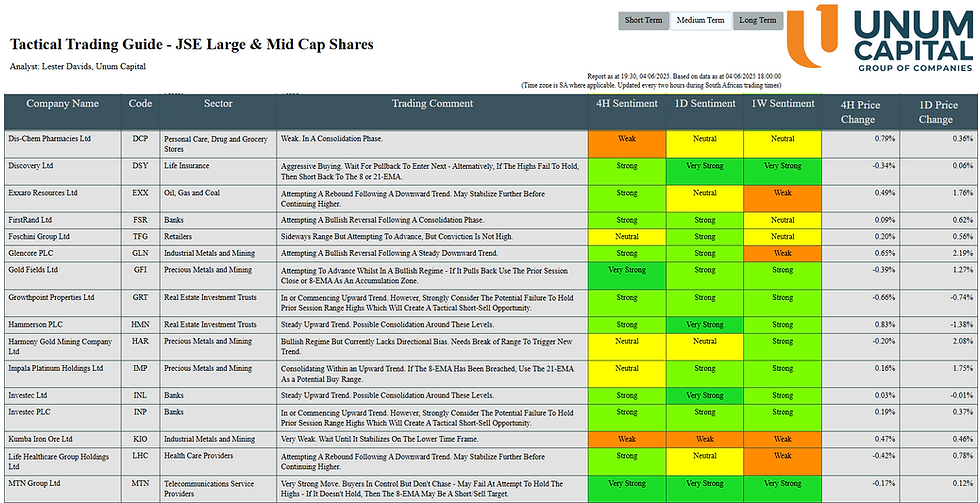Click Gold Fields' Very Strong 4H sentiment cell
Viewport: 980px width, 503px height.
(x=627, y=276)
